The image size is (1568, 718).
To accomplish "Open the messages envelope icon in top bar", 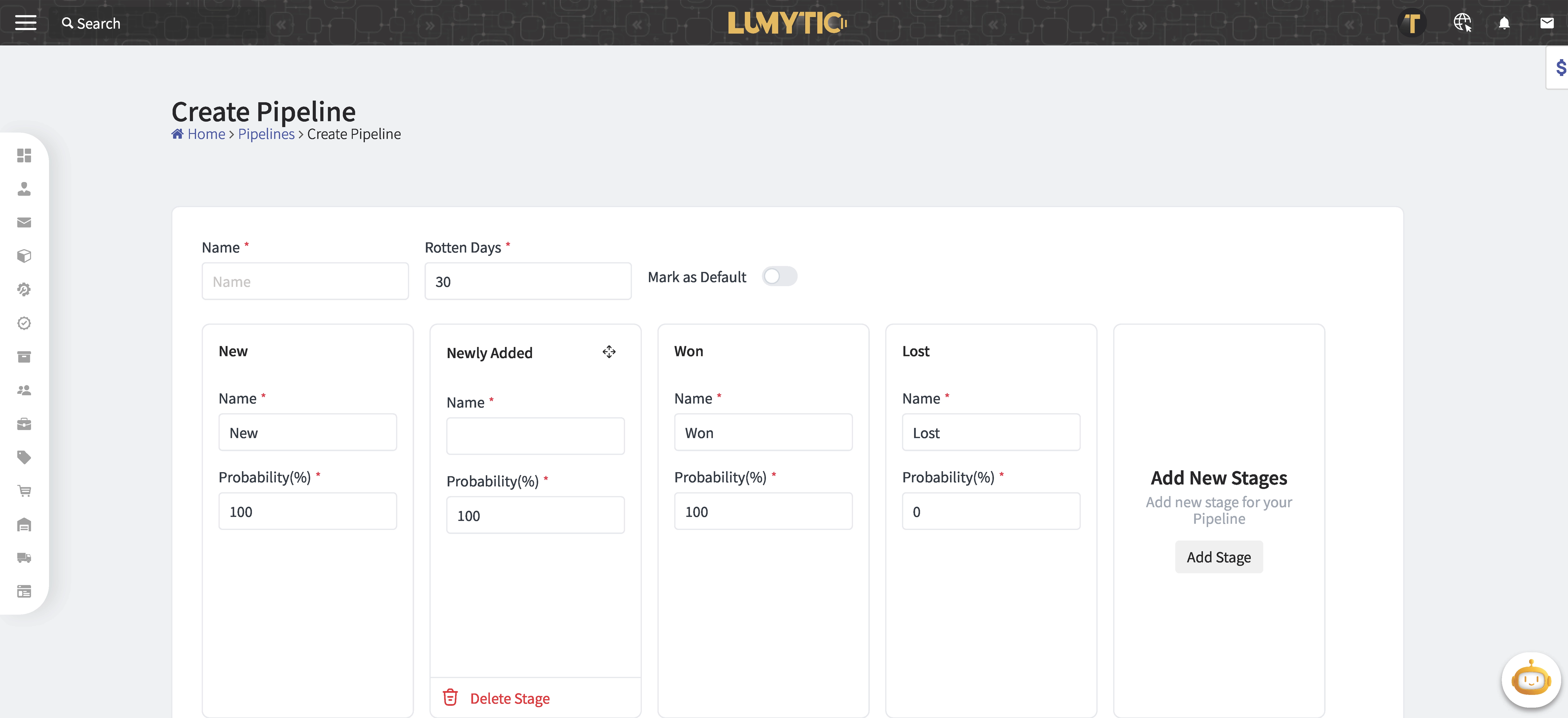I will 1547,23.
